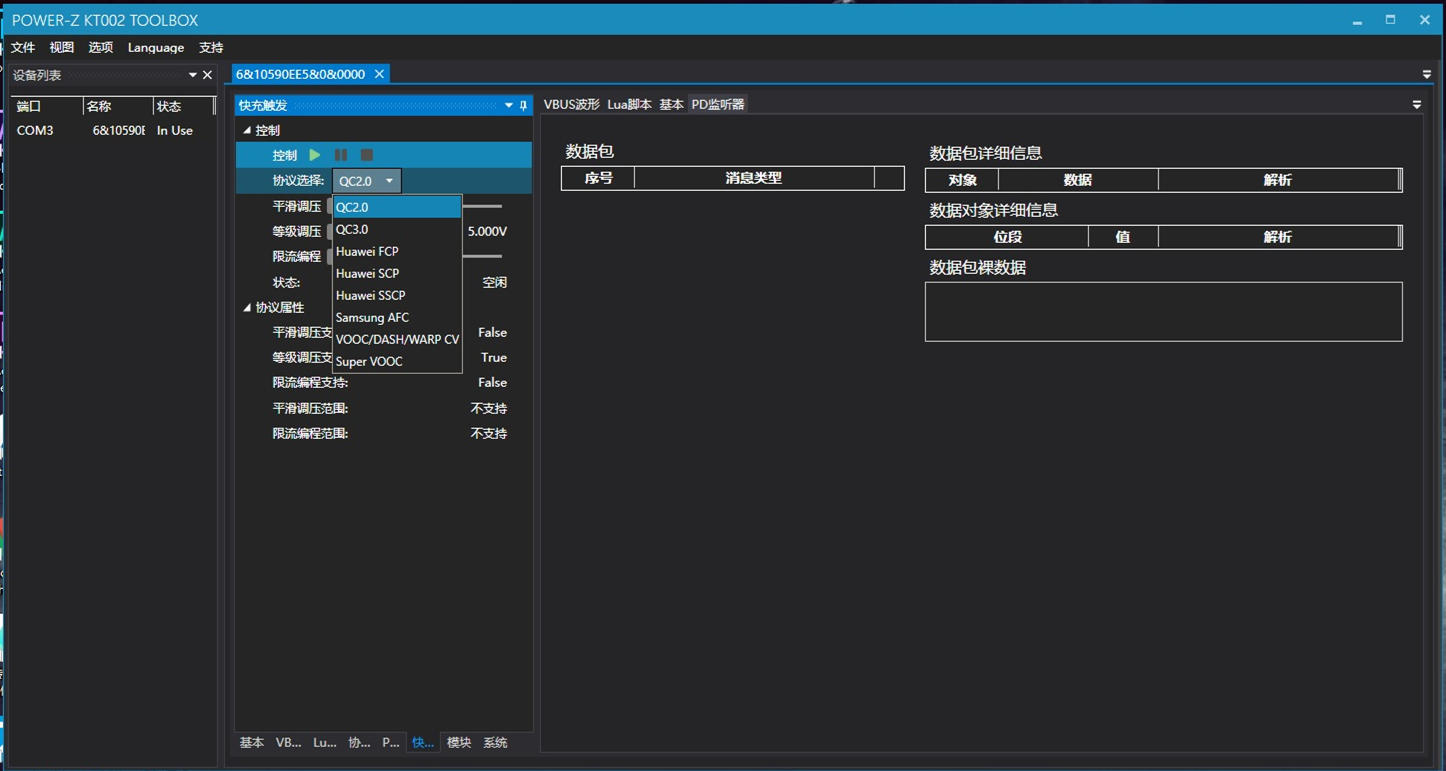Switch to the Lua脚本 tab
Image resolution: width=1446 pixels, height=771 pixels.
point(629,104)
